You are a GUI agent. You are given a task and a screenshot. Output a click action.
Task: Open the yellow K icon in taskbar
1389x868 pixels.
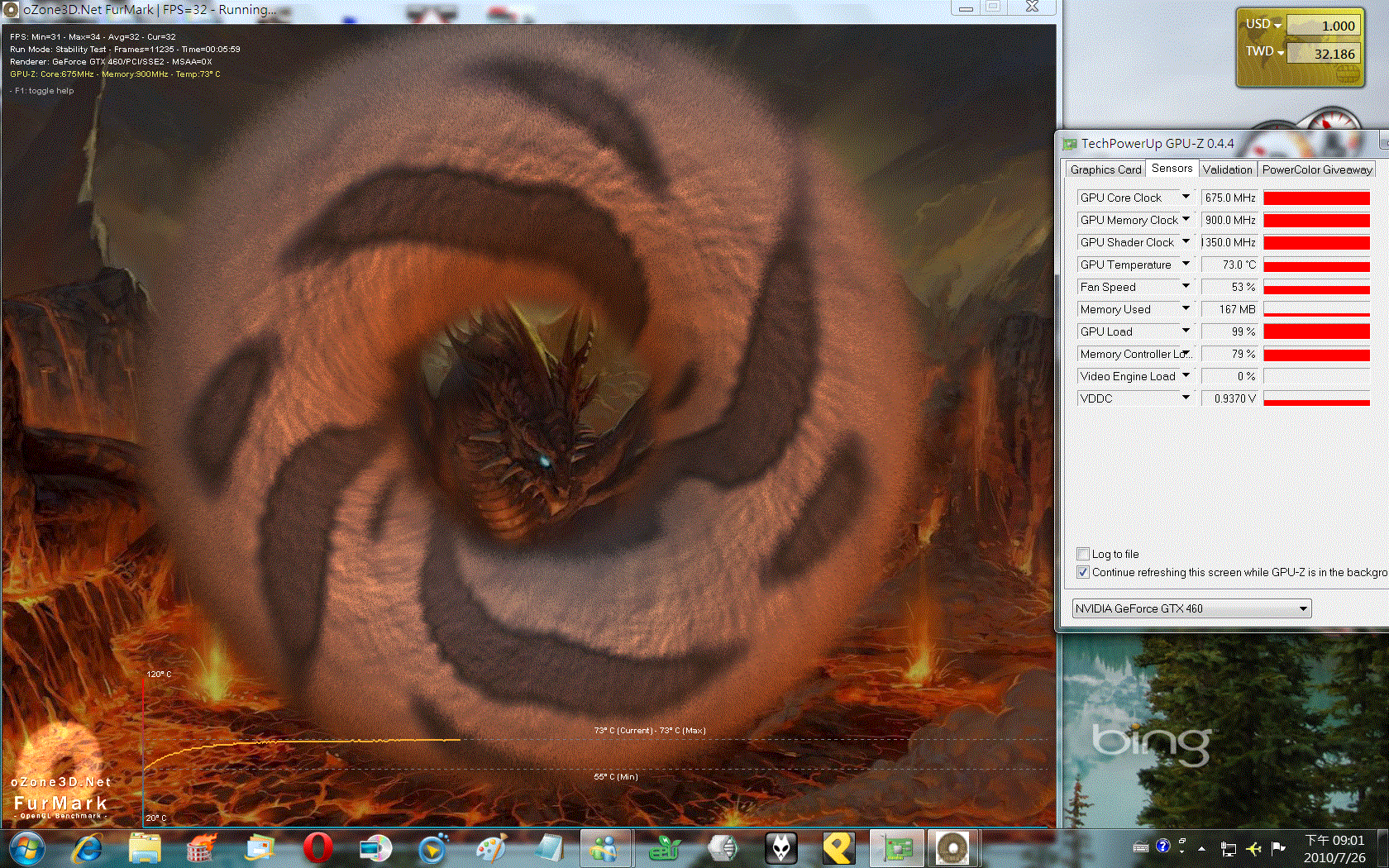[838, 848]
